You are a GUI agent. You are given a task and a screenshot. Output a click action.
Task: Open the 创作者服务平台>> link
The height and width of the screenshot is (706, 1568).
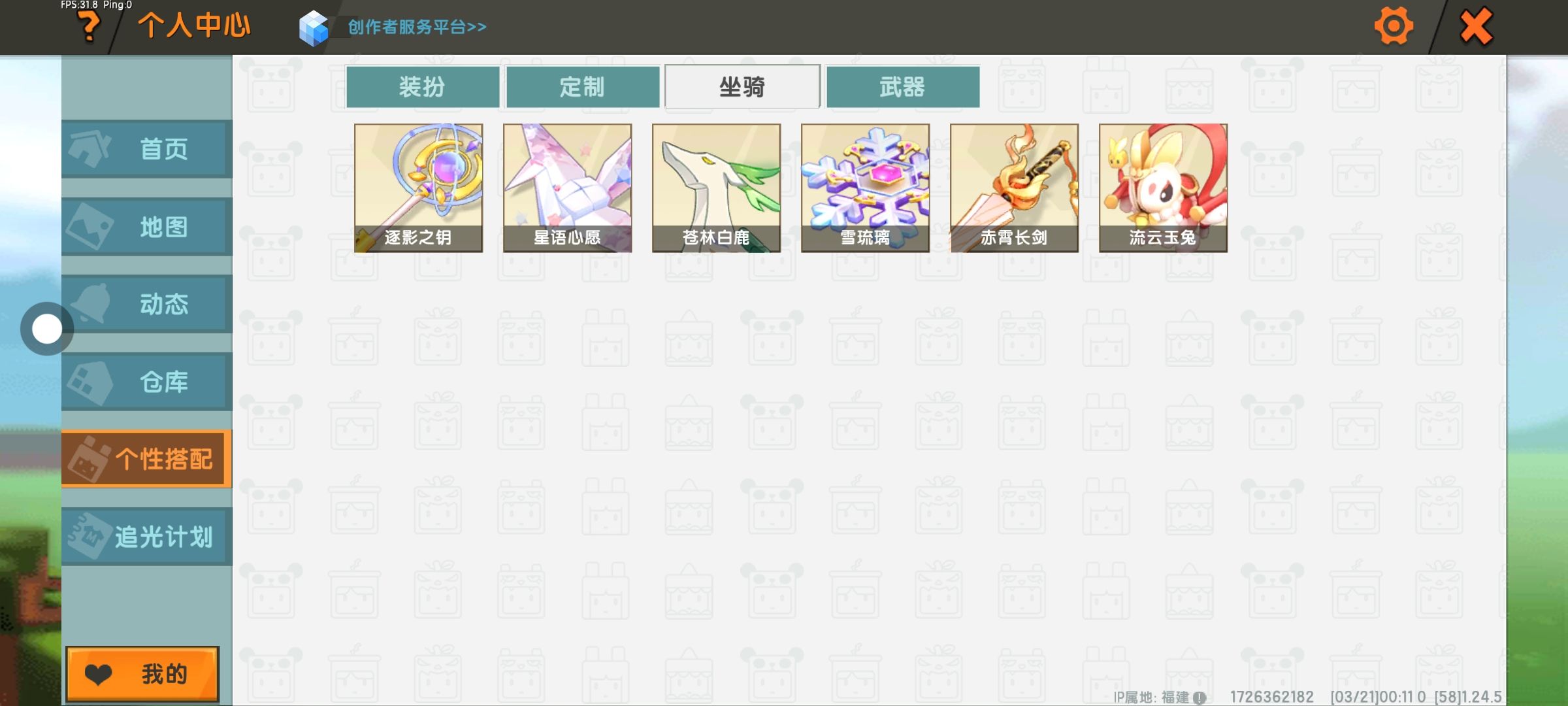click(417, 27)
